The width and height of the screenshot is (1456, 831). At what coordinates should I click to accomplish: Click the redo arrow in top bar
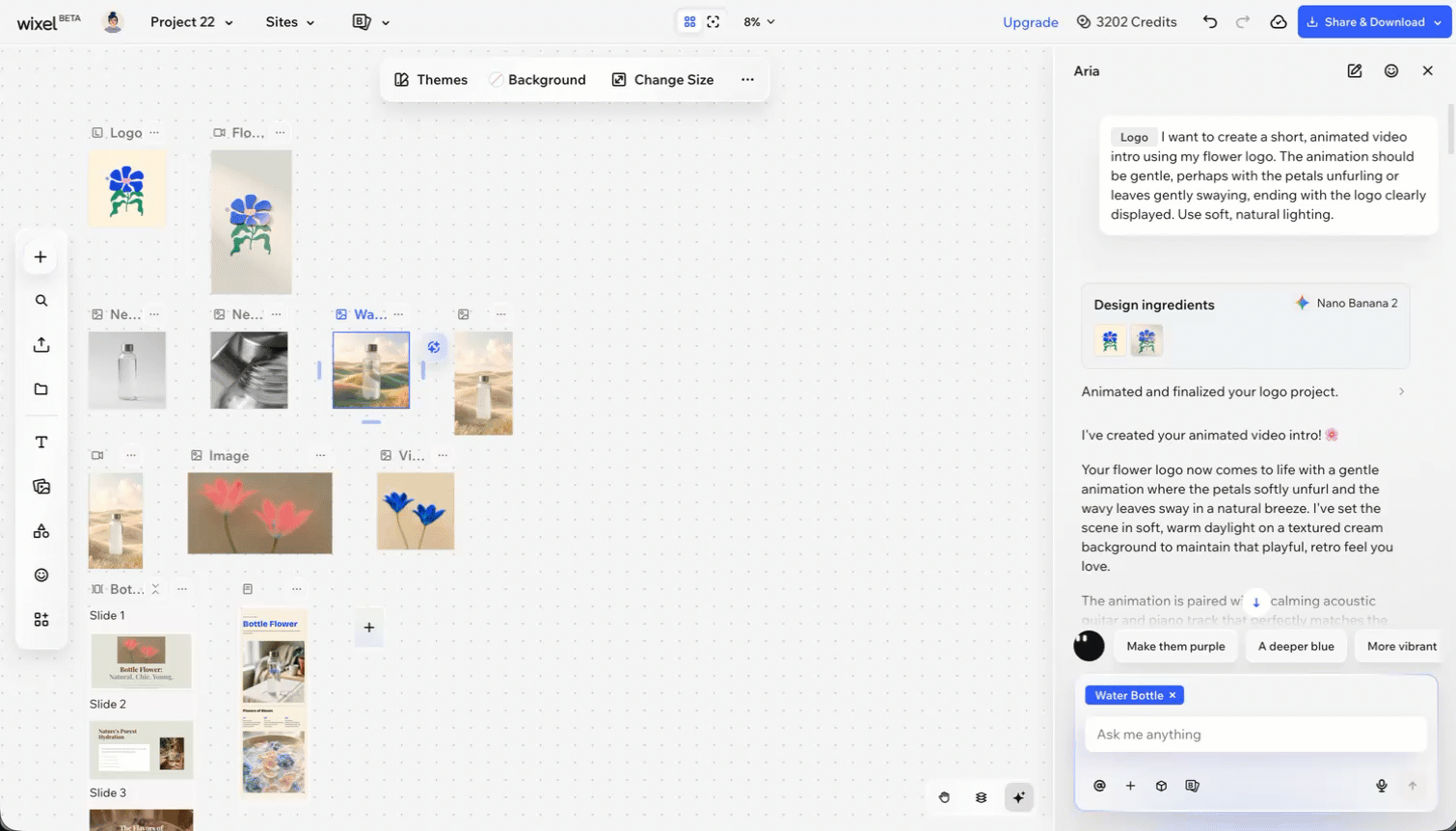coord(1243,22)
